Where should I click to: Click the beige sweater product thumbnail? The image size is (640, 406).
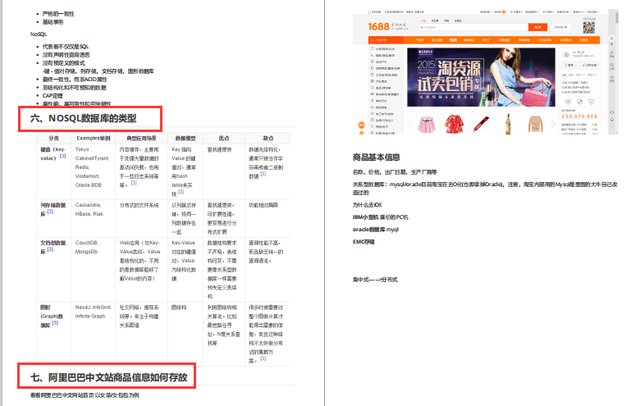coord(533,124)
